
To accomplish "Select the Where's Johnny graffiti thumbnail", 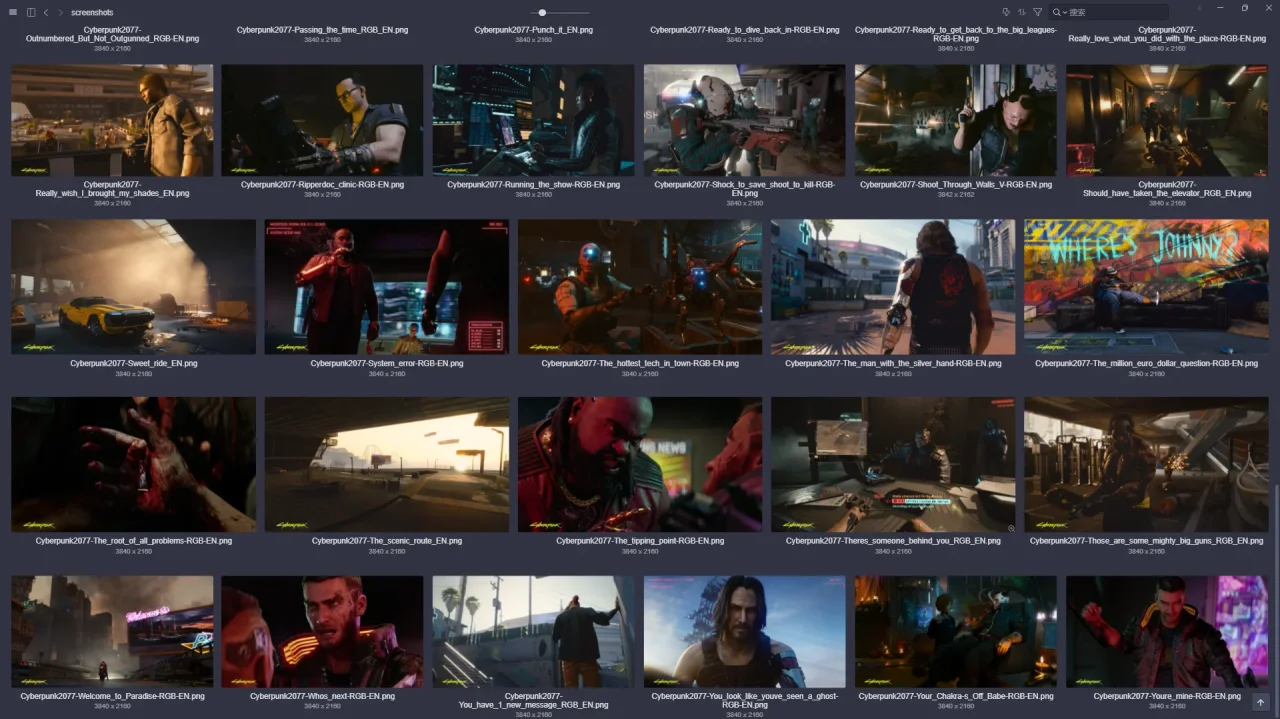I will coord(1146,287).
